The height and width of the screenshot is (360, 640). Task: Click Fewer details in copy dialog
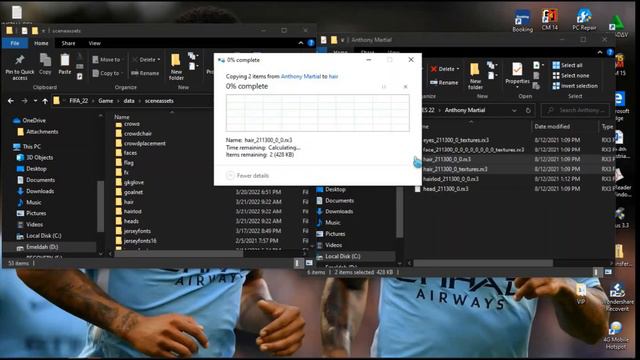(248, 176)
